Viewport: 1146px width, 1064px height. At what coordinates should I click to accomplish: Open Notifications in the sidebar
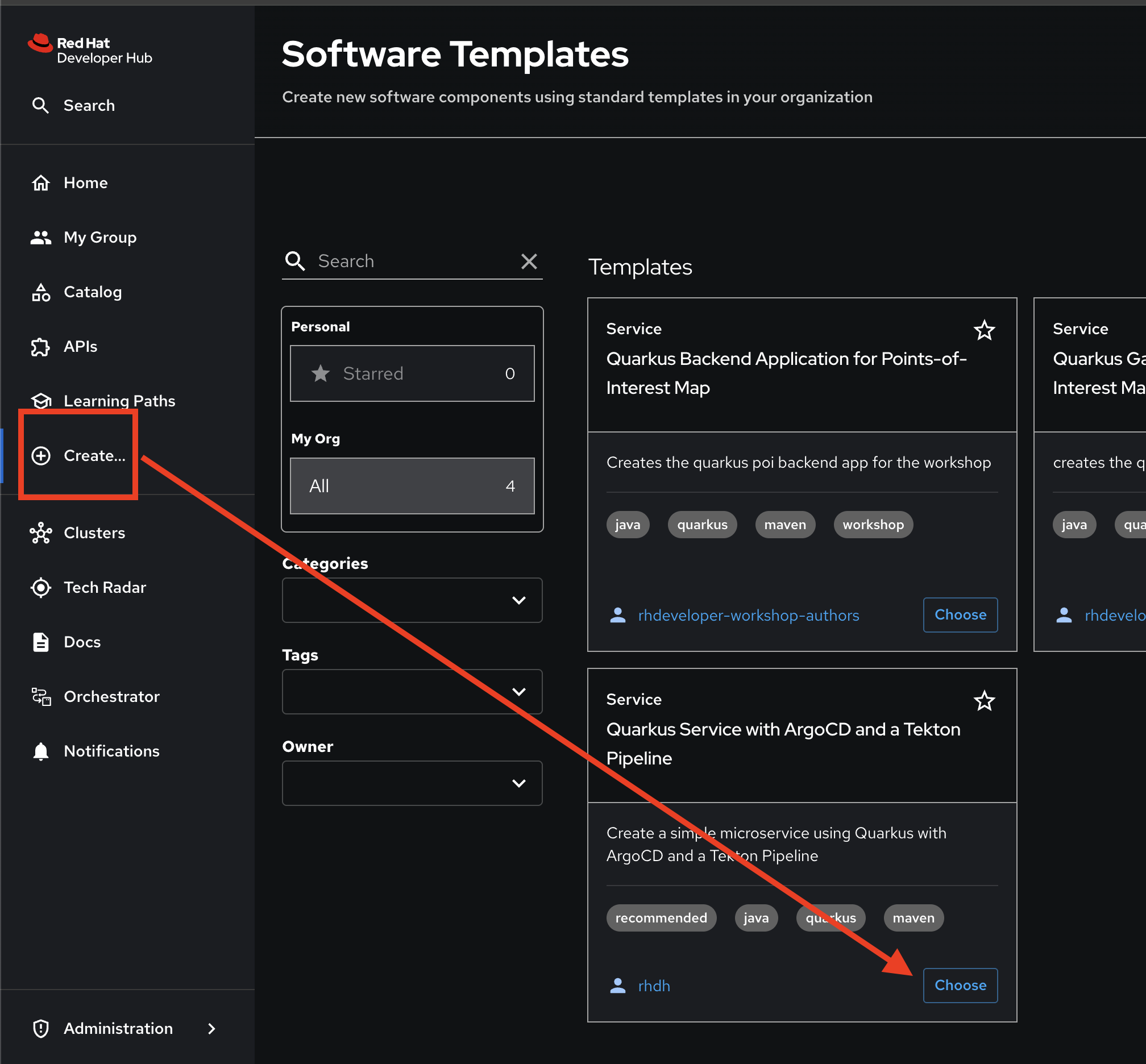[x=112, y=751]
